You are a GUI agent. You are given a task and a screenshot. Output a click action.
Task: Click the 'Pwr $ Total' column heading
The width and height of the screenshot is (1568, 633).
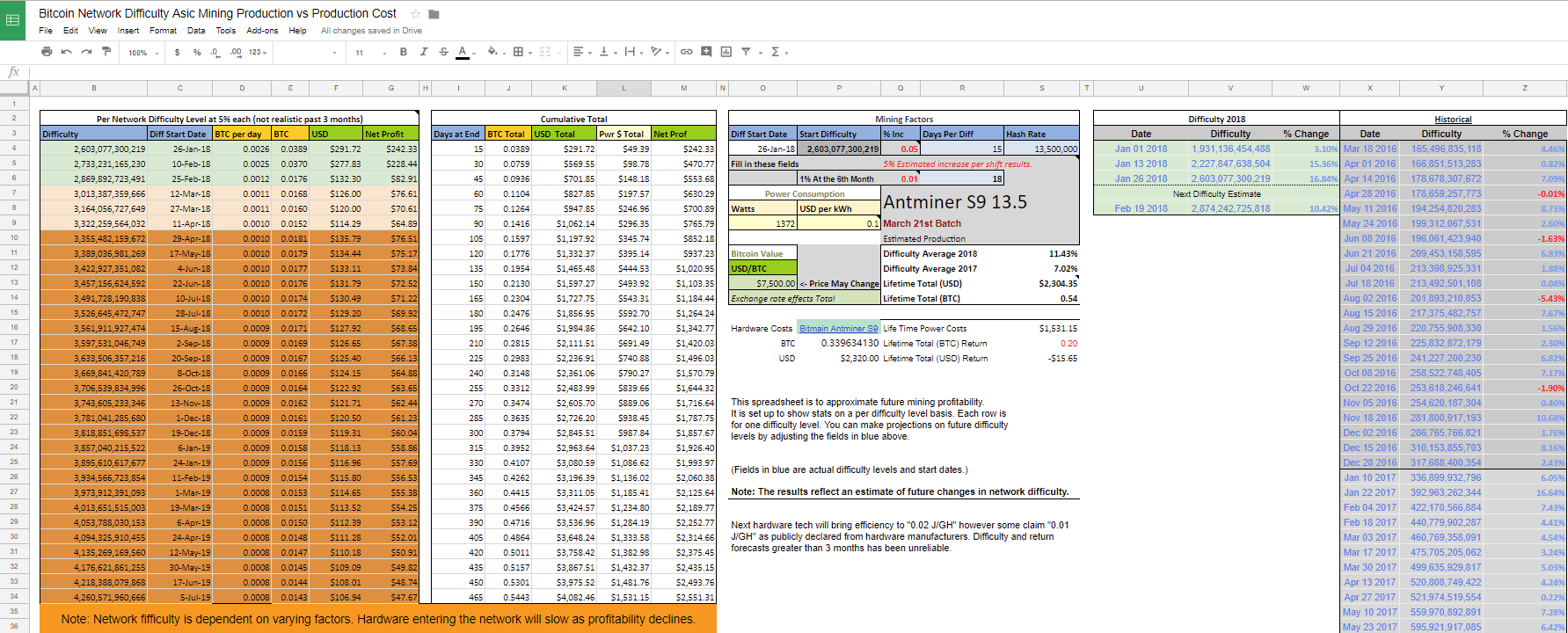click(624, 135)
